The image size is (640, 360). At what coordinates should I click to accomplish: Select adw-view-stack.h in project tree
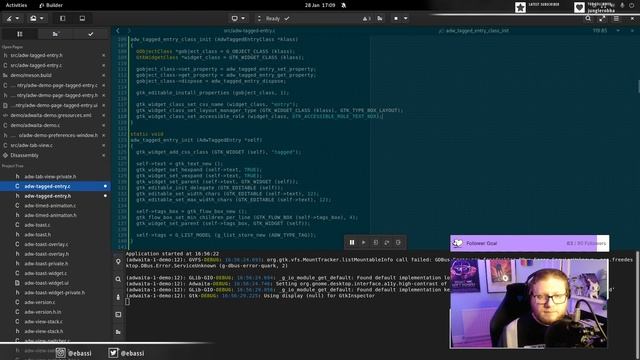tap(55, 331)
